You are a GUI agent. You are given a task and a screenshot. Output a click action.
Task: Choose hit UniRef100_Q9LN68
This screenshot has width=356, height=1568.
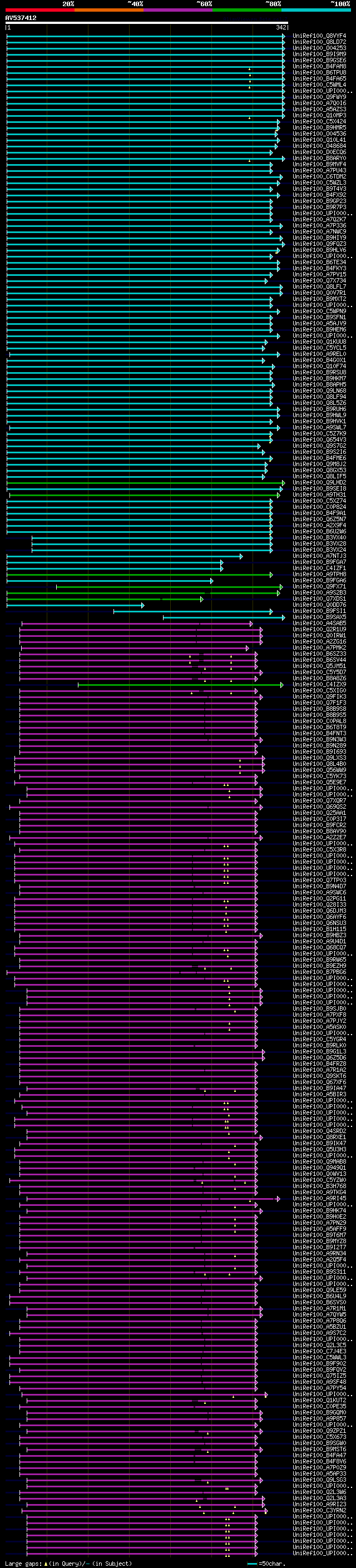pyautogui.click(x=319, y=391)
